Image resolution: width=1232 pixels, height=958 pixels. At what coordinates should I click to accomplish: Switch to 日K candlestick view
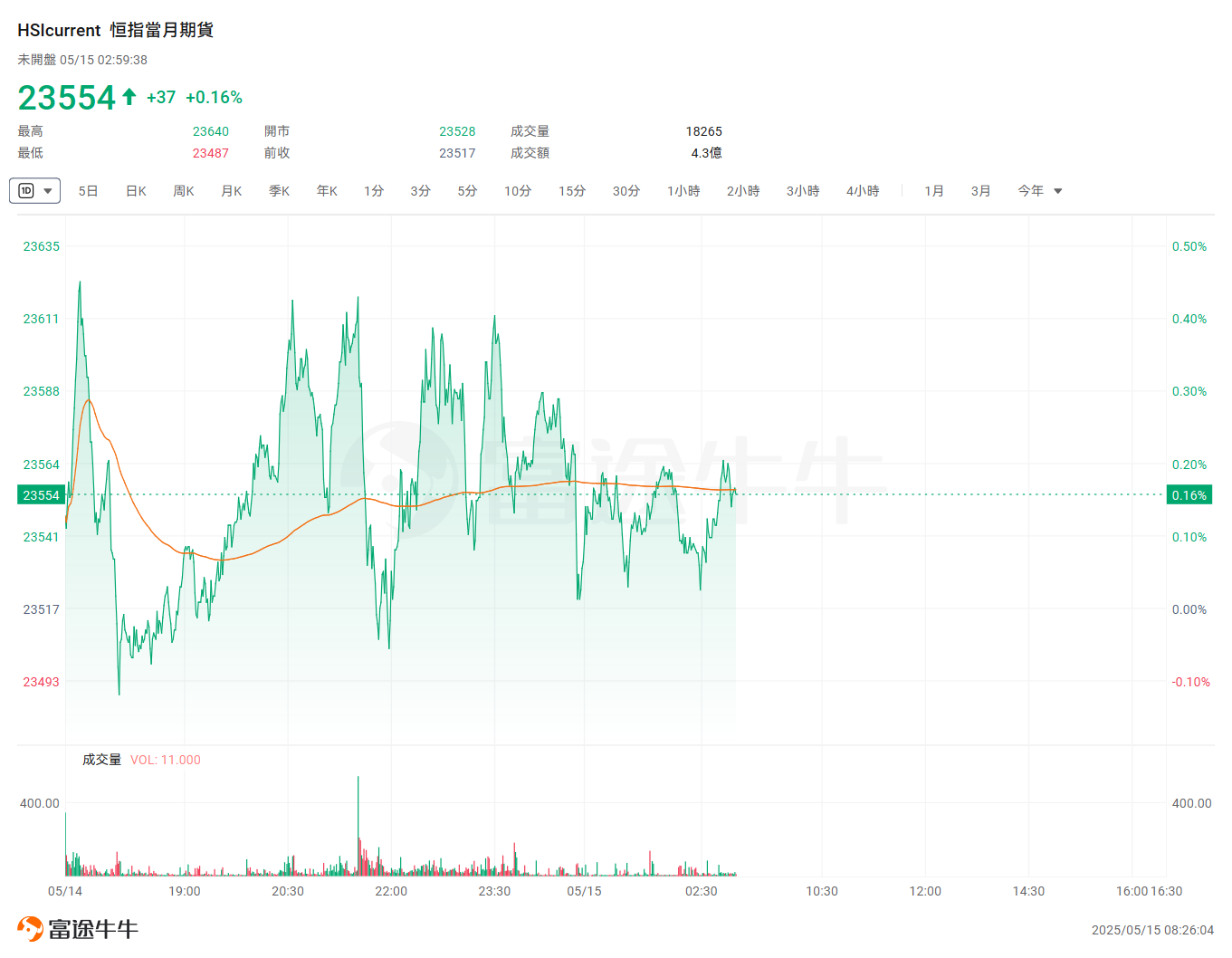click(136, 191)
